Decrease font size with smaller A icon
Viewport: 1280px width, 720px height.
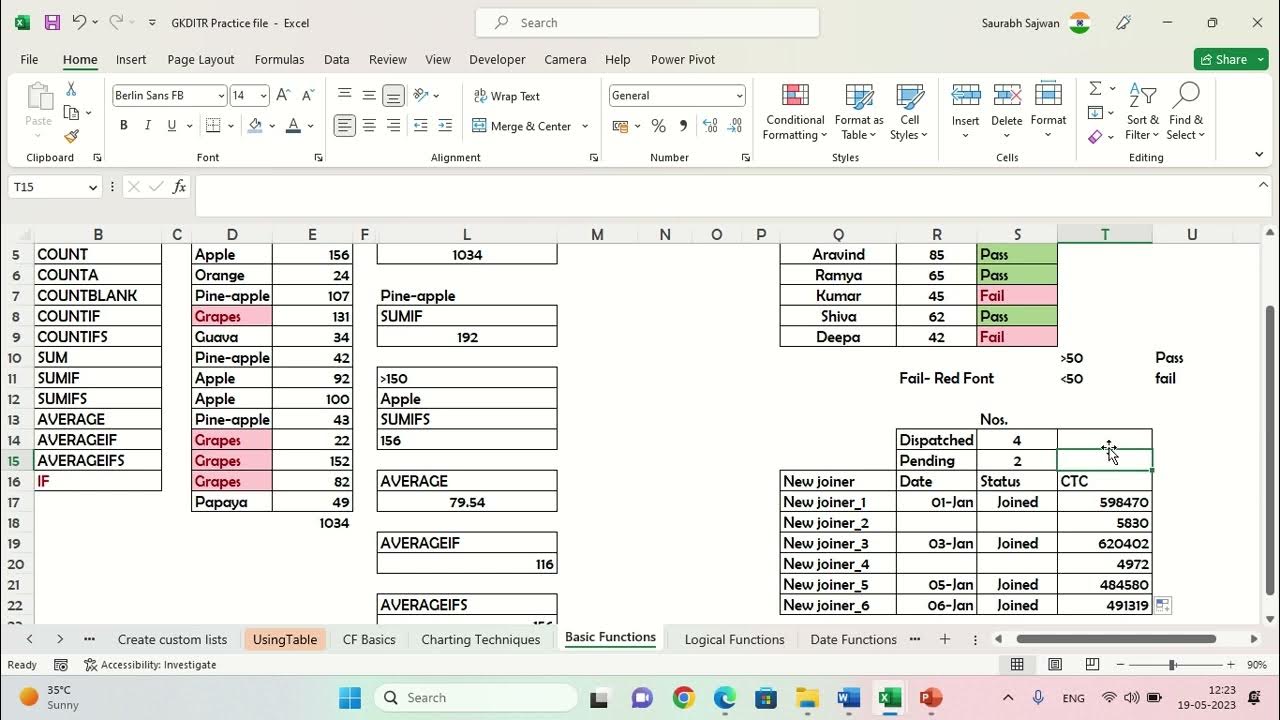point(308,95)
